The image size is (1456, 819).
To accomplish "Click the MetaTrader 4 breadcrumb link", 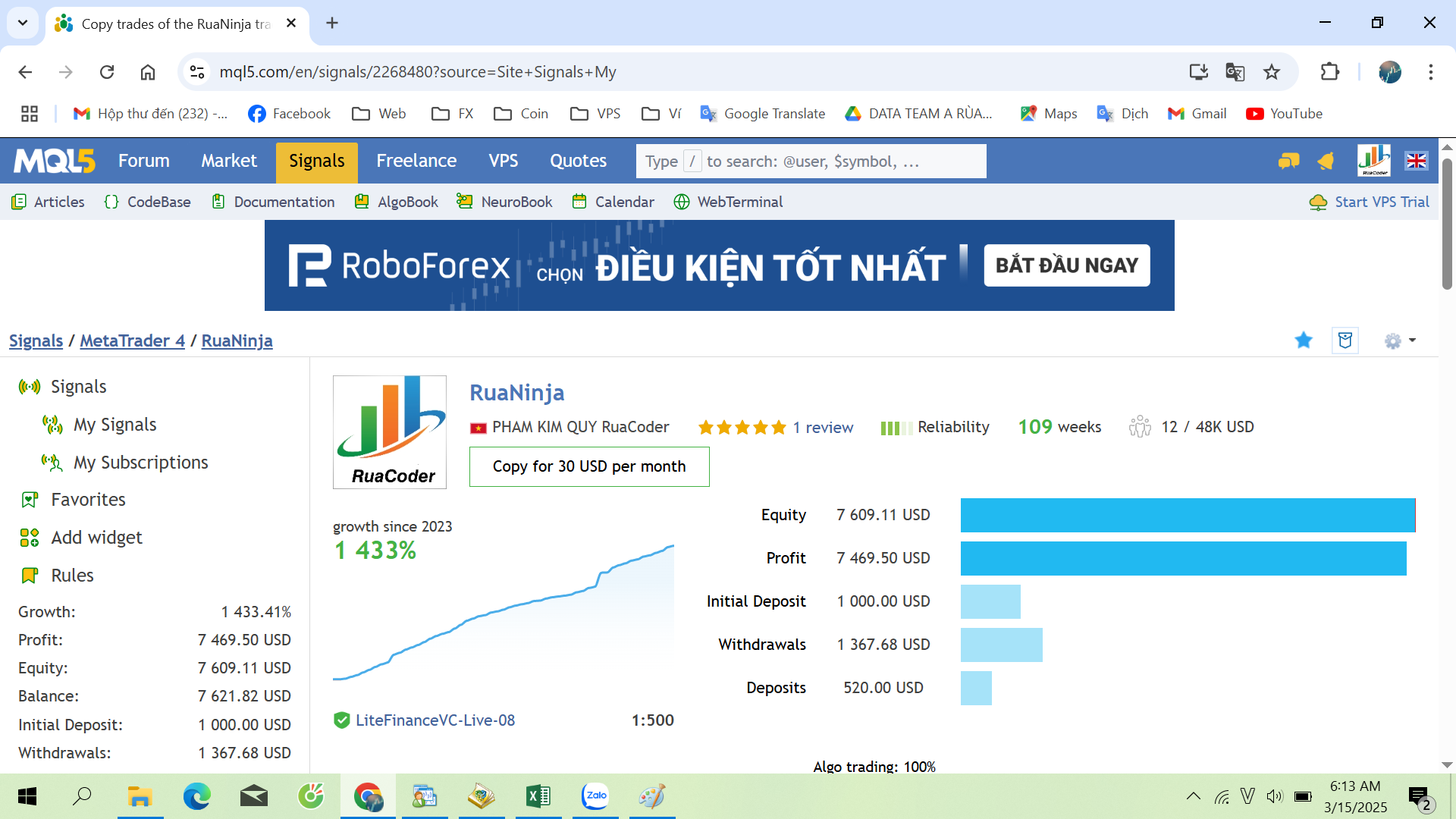I will coord(133,341).
